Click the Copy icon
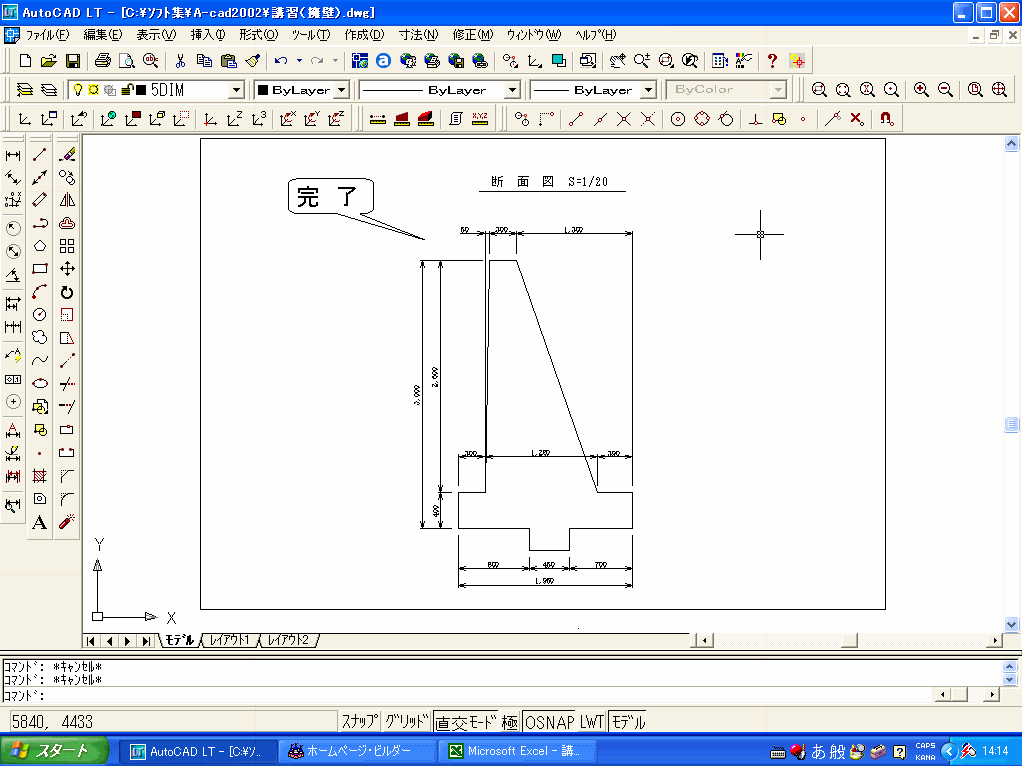 [x=204, y=61]
